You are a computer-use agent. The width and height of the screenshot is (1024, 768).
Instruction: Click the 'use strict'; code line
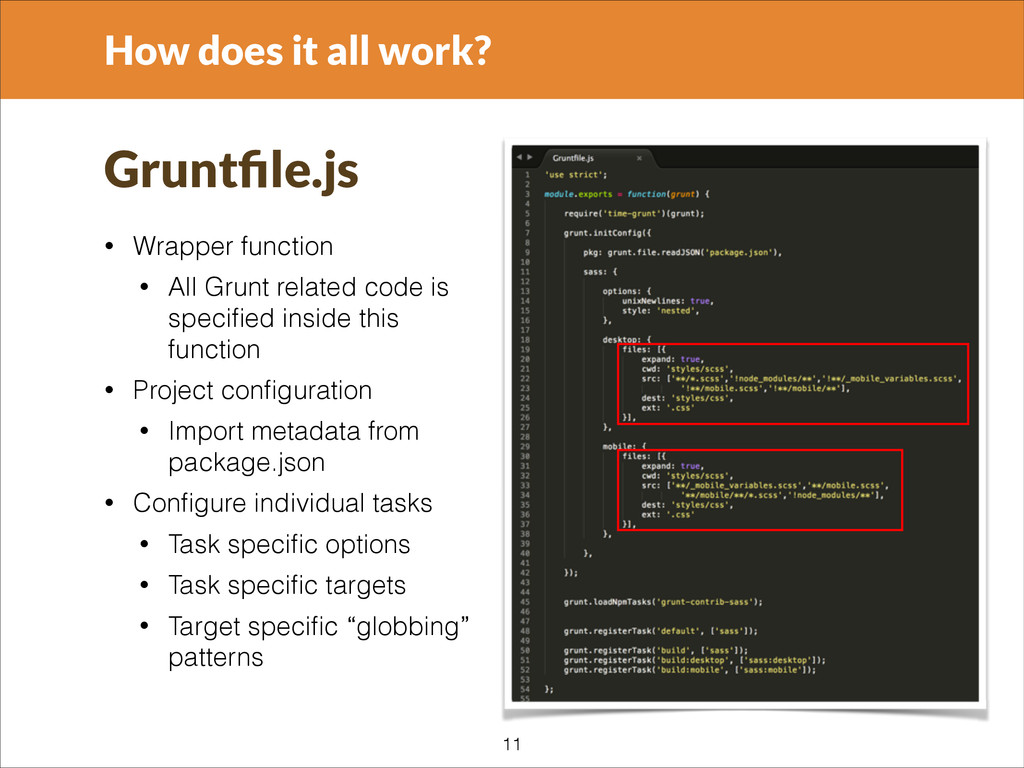click(x=575, y=175)
